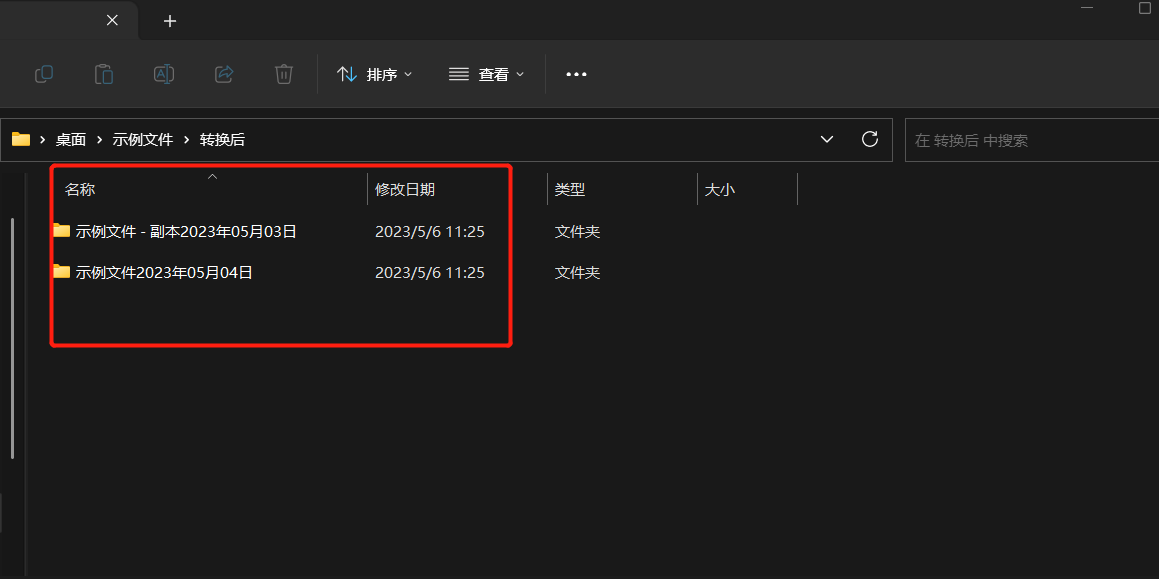Viewport: 1159px width, 579px height.
Task: Click the 类型 column header
Action: pyautogui.click(x=569, y=189)
